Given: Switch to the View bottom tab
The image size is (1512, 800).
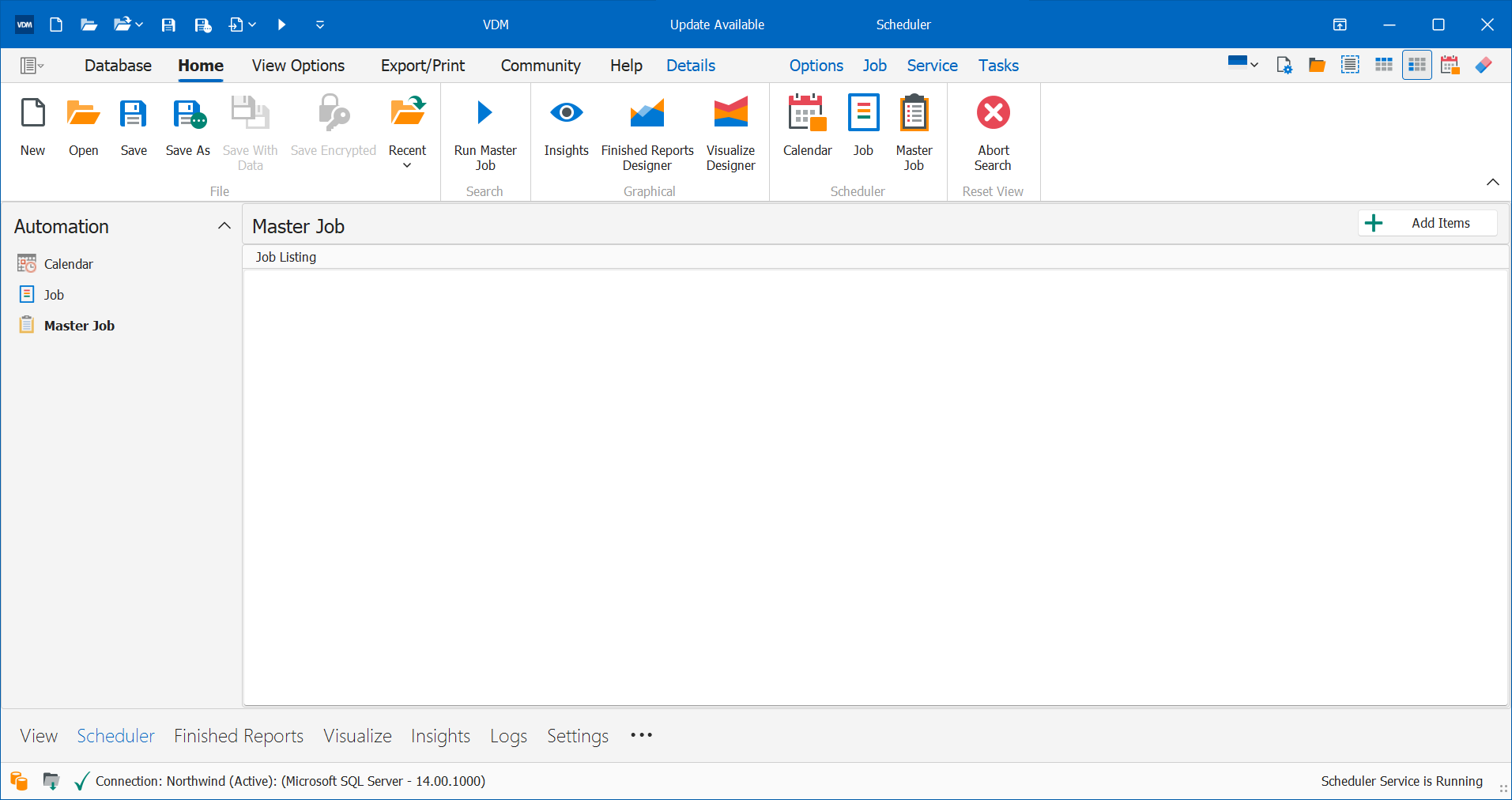Looking at the screenshot, I should click(39, 736).
